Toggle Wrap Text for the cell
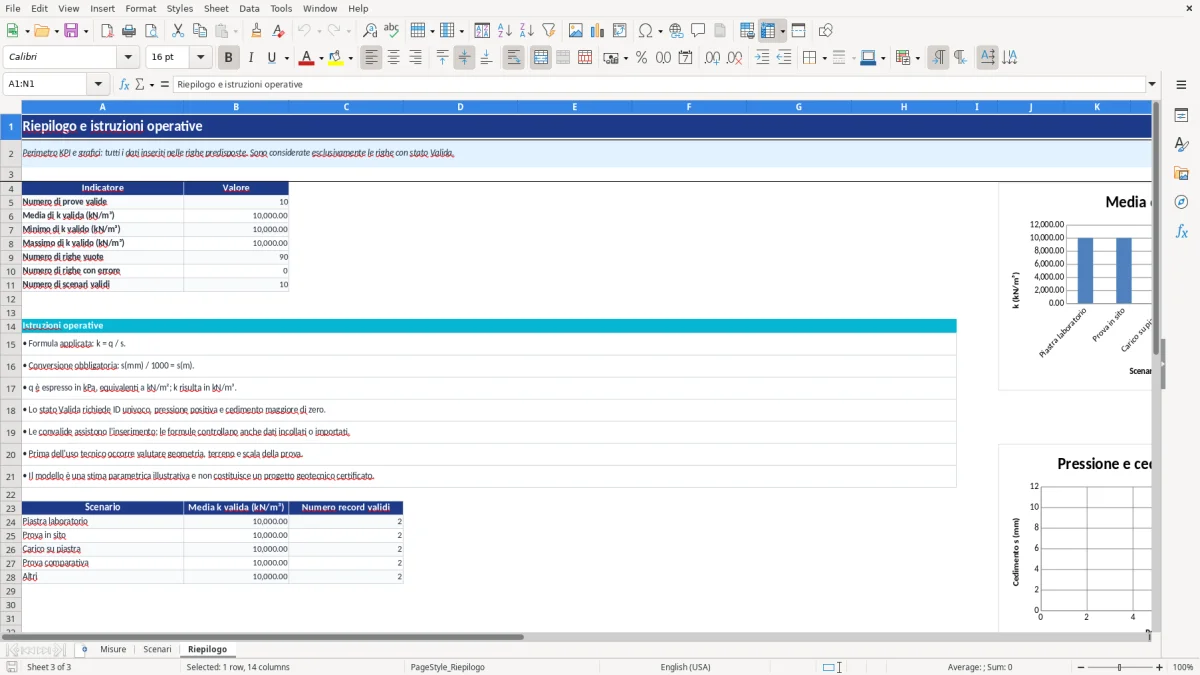Screen dimensions: 1200x675 point(513,58)
